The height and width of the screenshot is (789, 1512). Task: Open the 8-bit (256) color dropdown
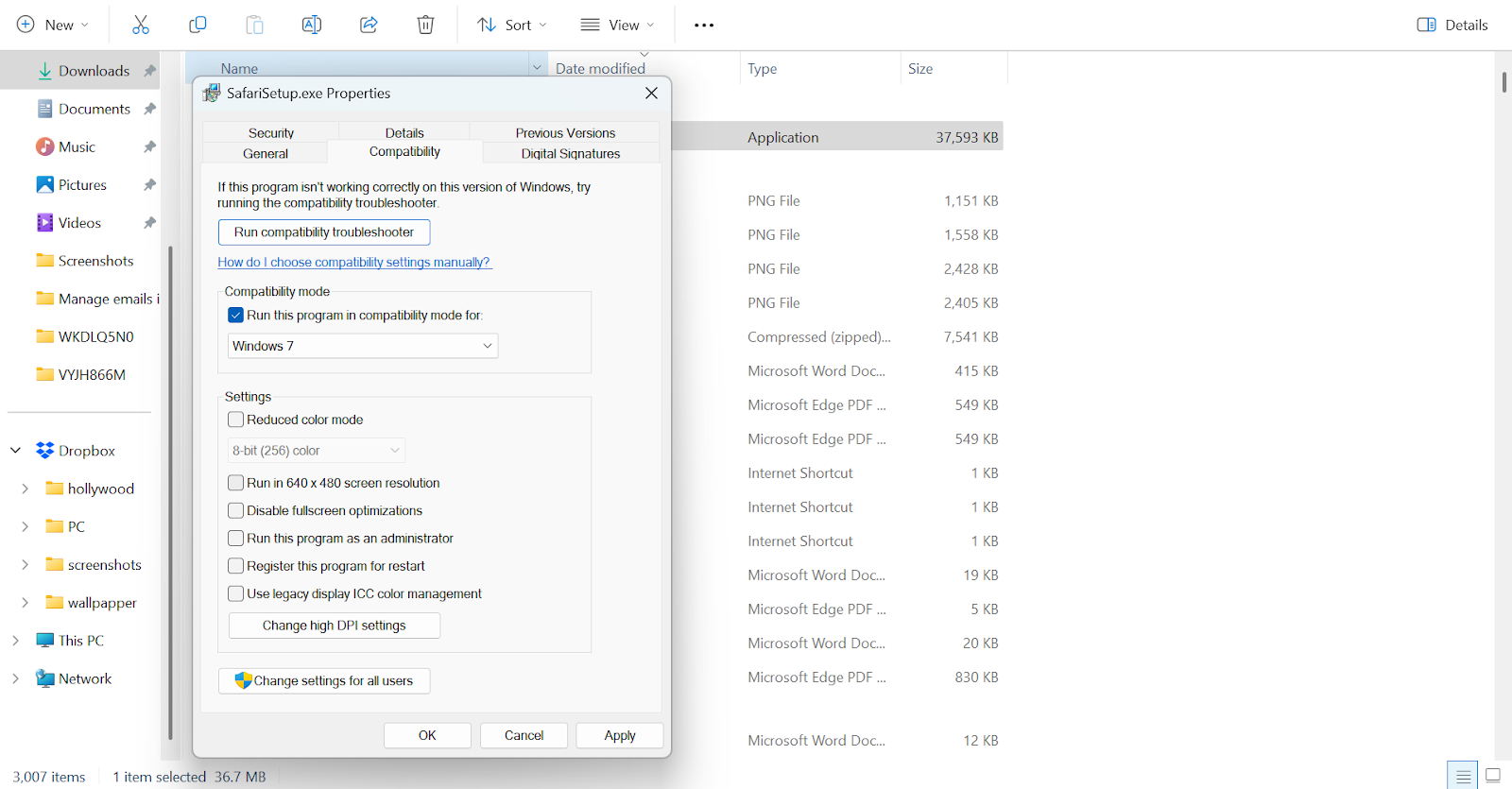click(x=317, y=451)
